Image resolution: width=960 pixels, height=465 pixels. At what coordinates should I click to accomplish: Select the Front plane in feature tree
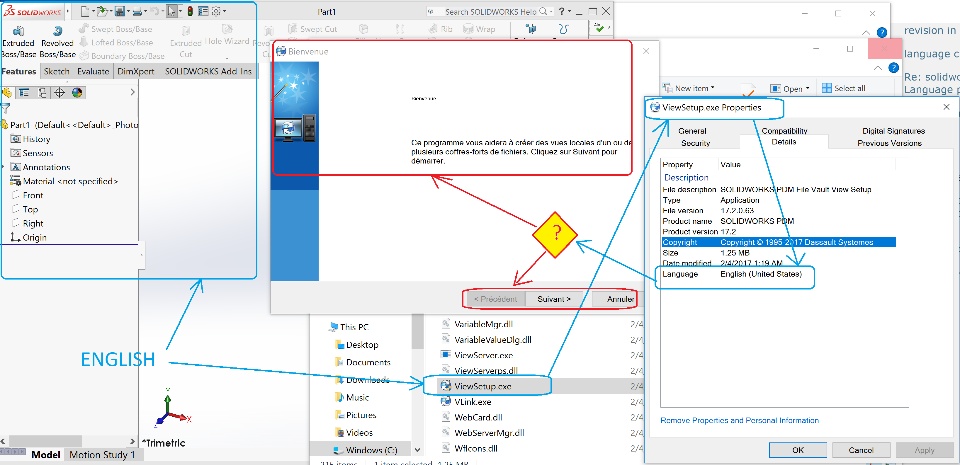(27, 195)
